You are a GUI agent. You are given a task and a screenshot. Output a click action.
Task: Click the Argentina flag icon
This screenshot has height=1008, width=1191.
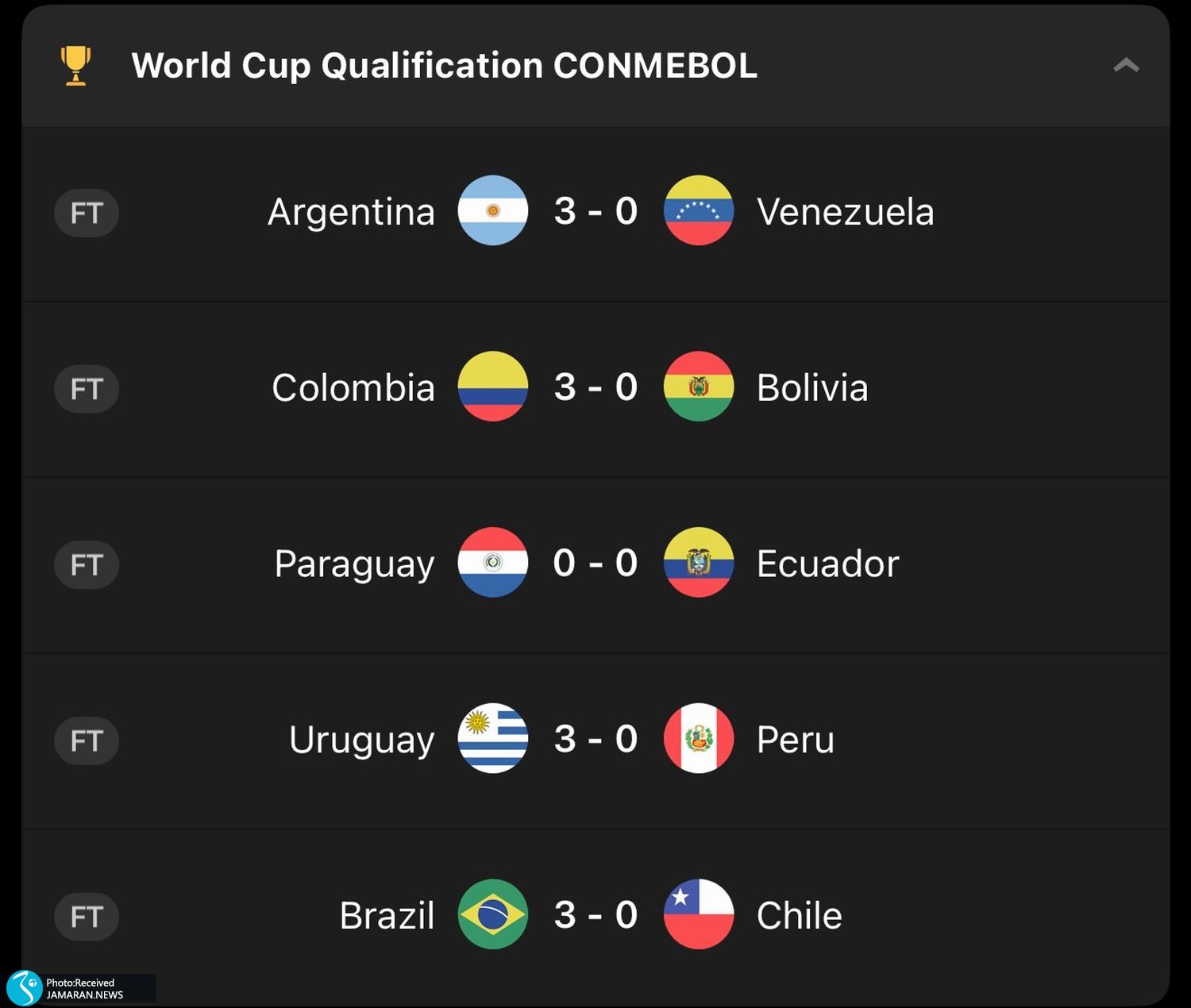tap(492, 210)
